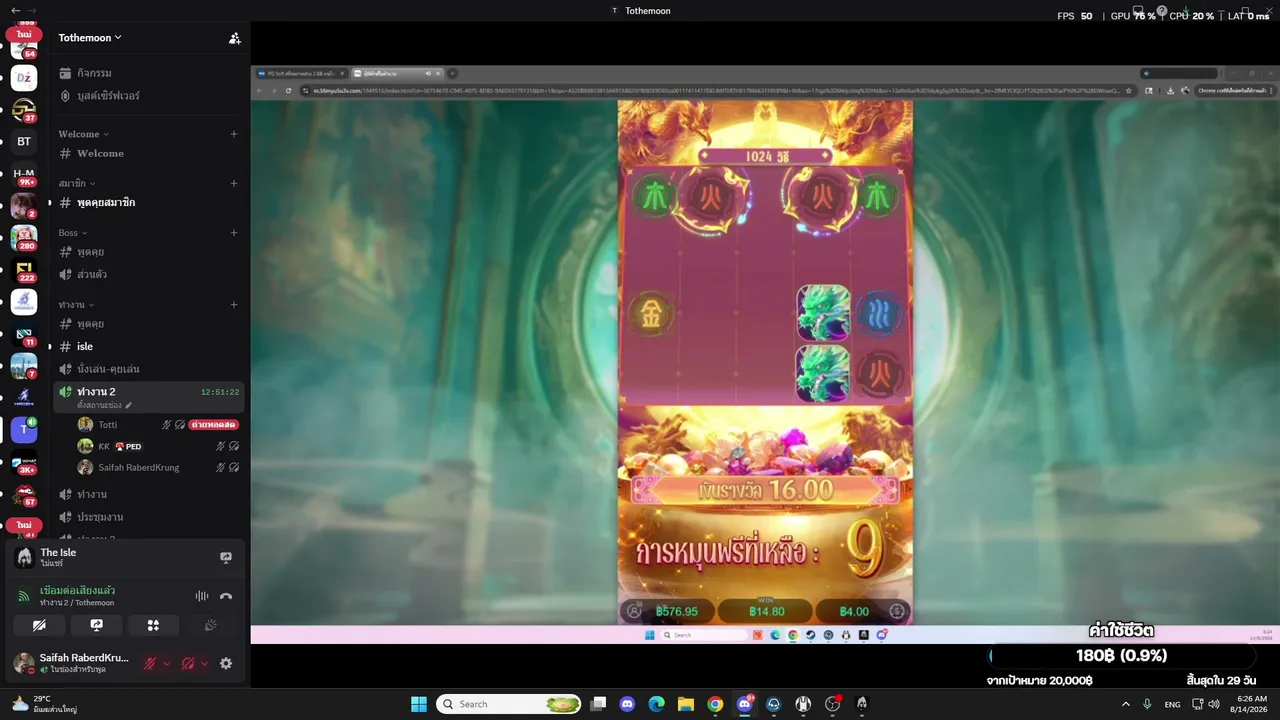The height and width of the screenshot is (720, 1280).
Task: Edit the channel status pencil icon
Action: pos(129,405)
